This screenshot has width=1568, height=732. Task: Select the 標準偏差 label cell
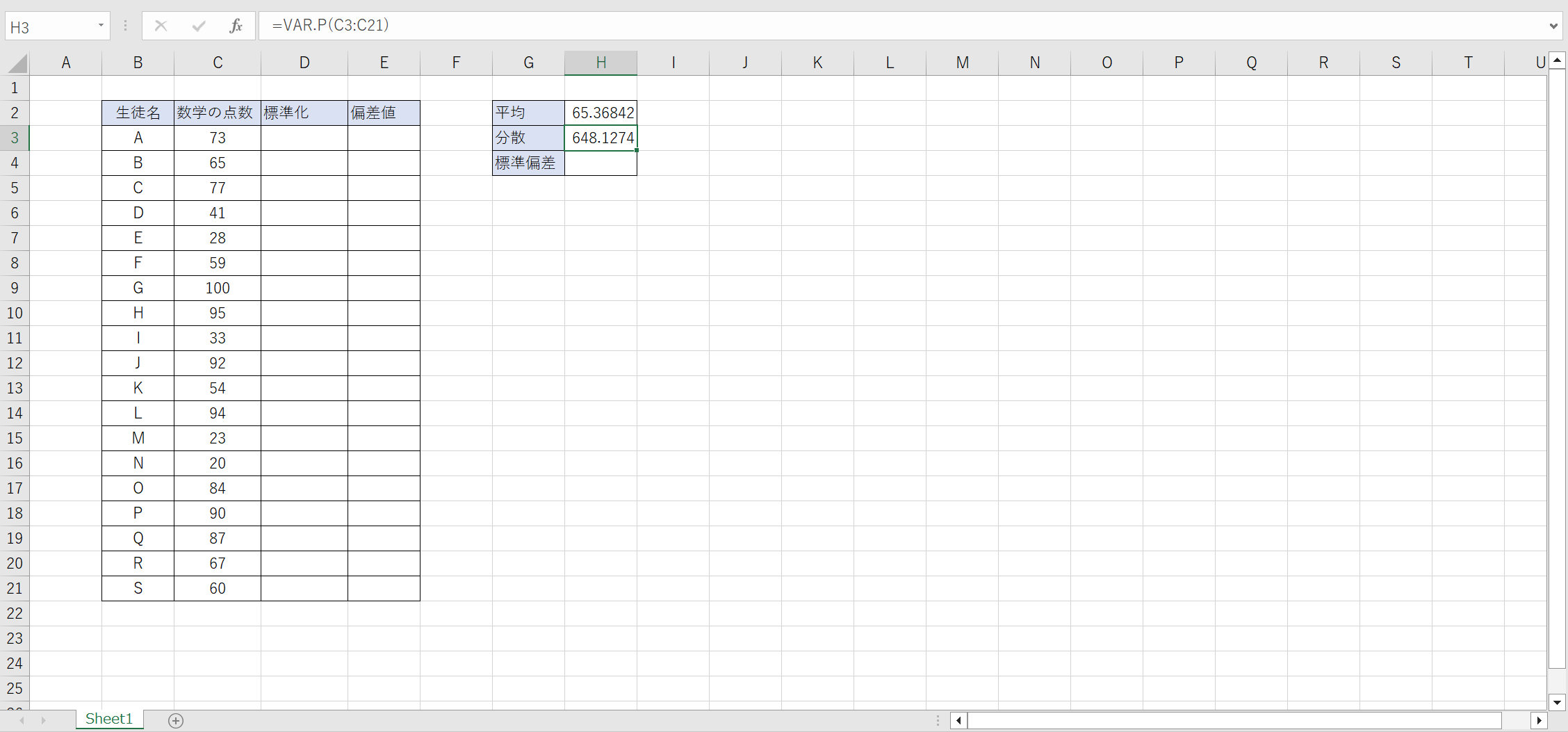click(x=528, y=163)
